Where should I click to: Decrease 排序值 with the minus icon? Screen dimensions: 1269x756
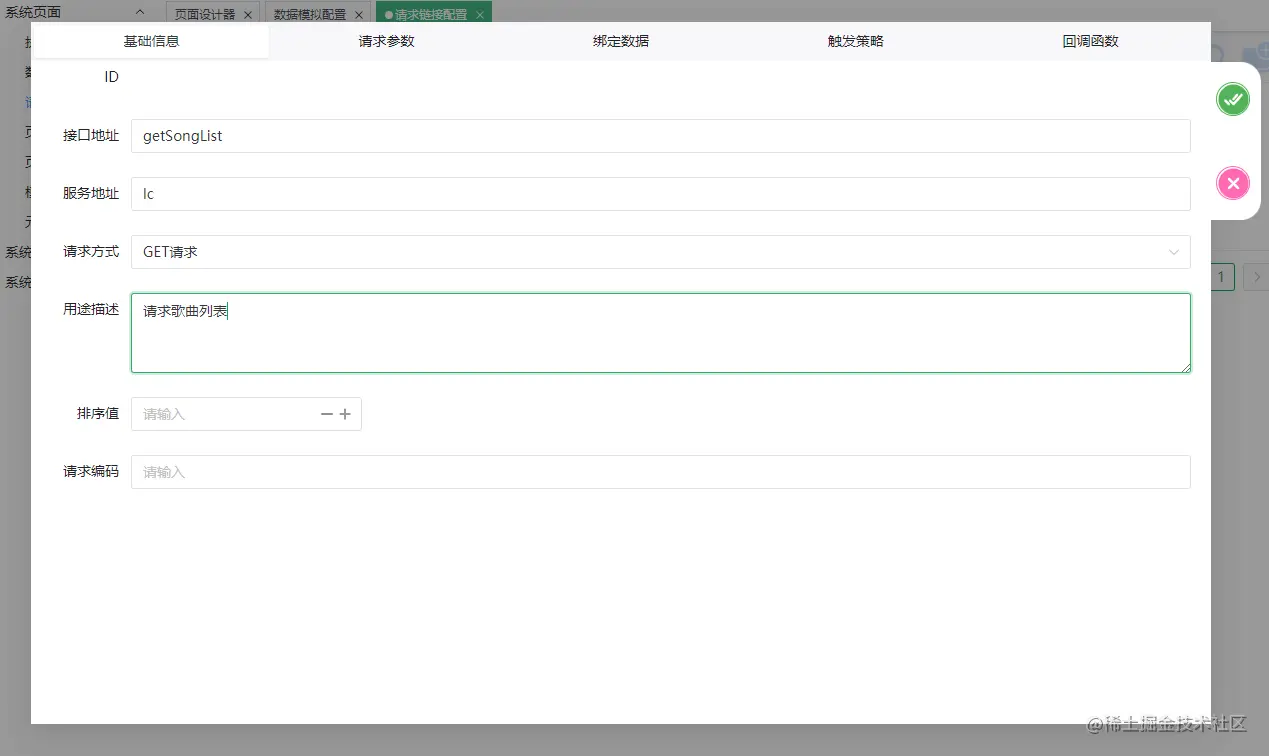326,414
